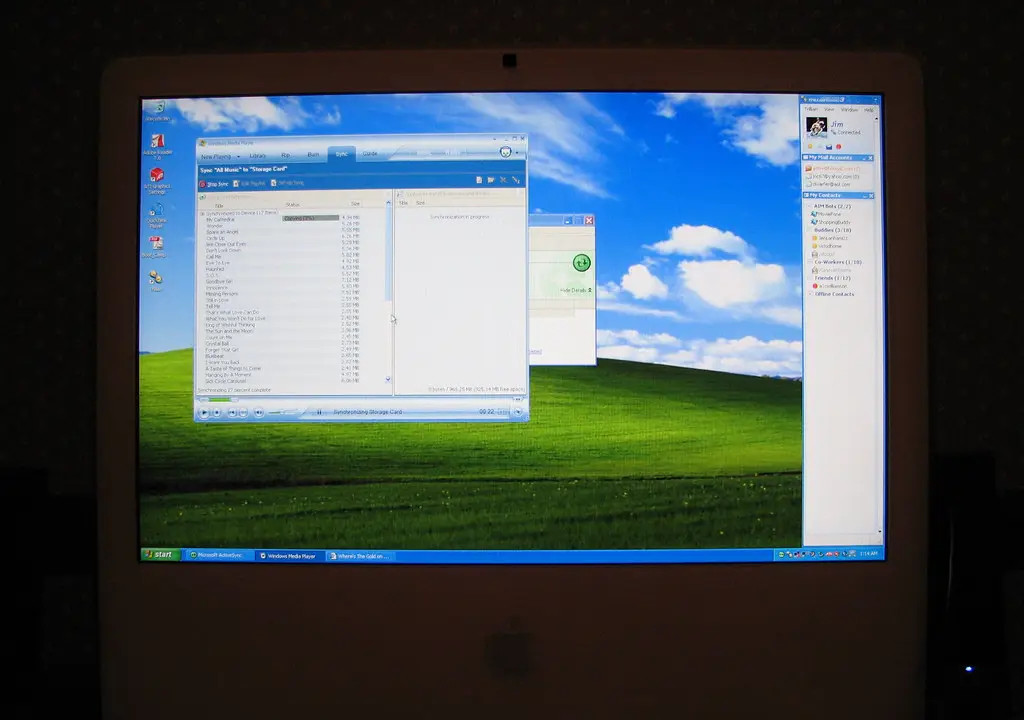Click the Stop Sync icon in Media Player

tap(202, 184)
